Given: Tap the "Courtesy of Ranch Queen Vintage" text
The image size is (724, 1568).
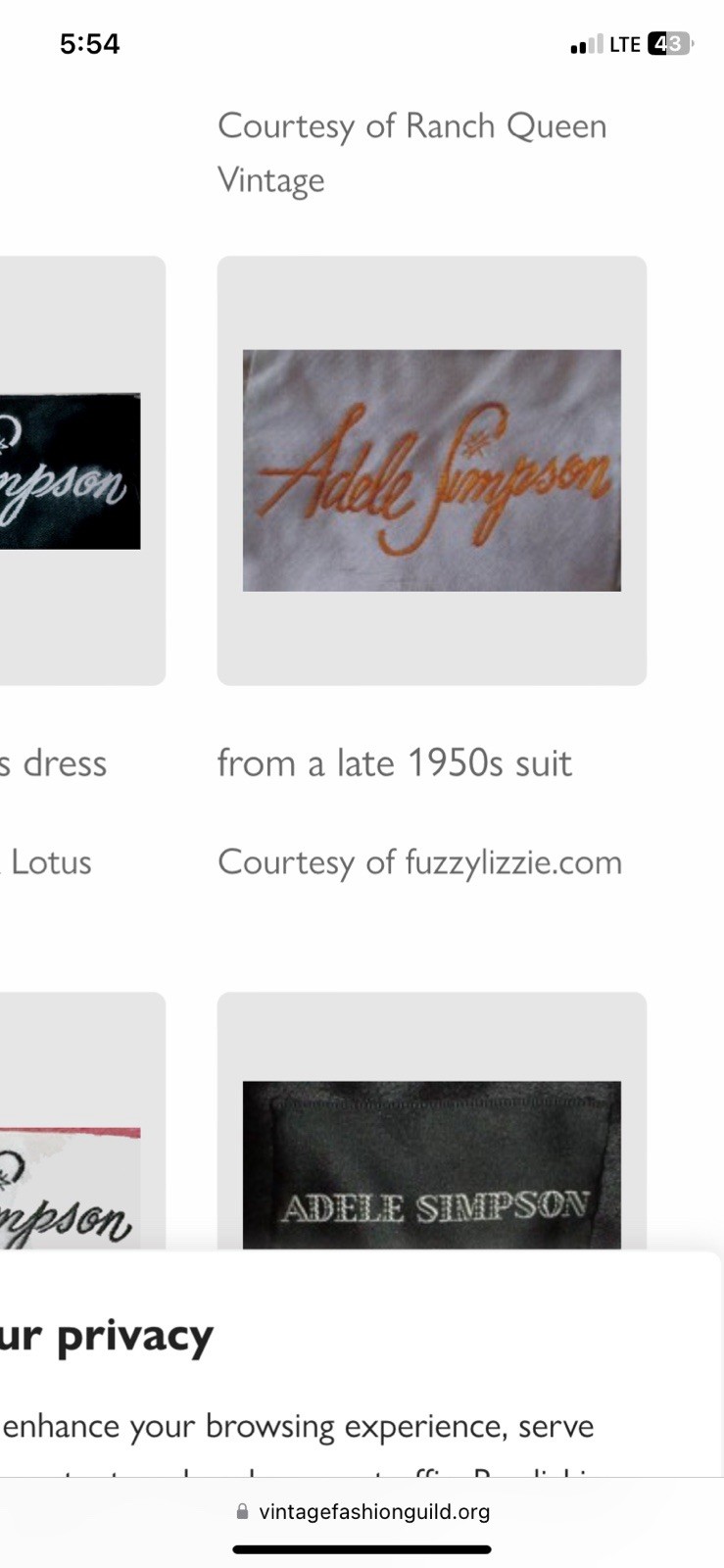Looking at the screenshot, I should [412, 153].
